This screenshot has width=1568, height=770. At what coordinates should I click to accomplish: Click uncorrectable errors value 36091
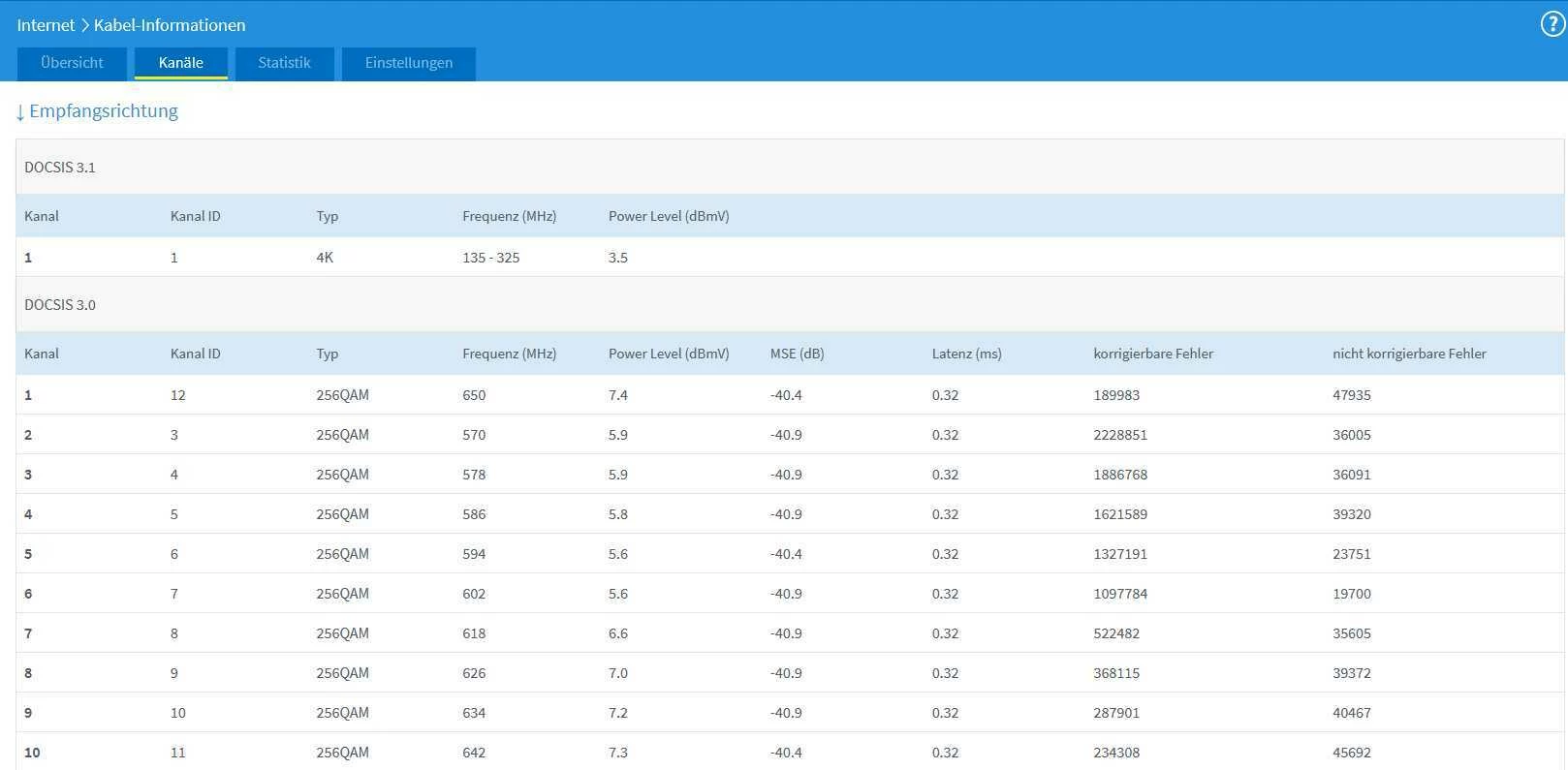[x=1352, y=475]
